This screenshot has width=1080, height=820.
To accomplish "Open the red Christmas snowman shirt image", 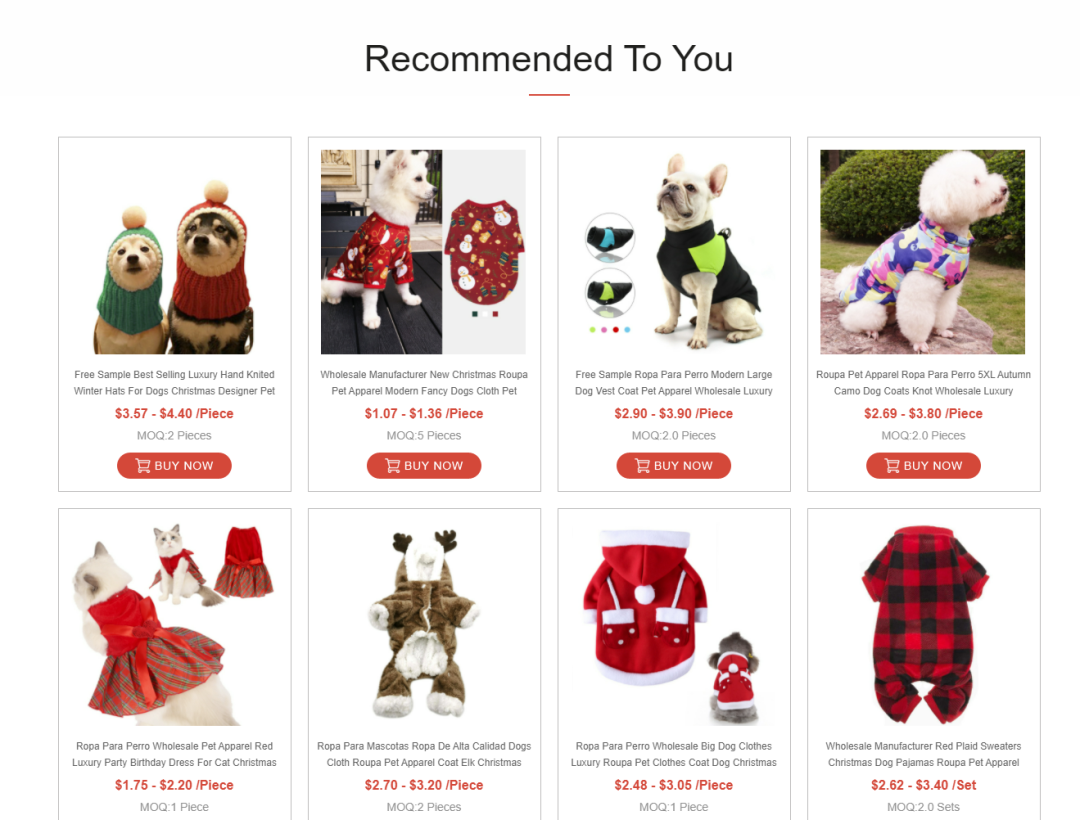I will (424, 252).
